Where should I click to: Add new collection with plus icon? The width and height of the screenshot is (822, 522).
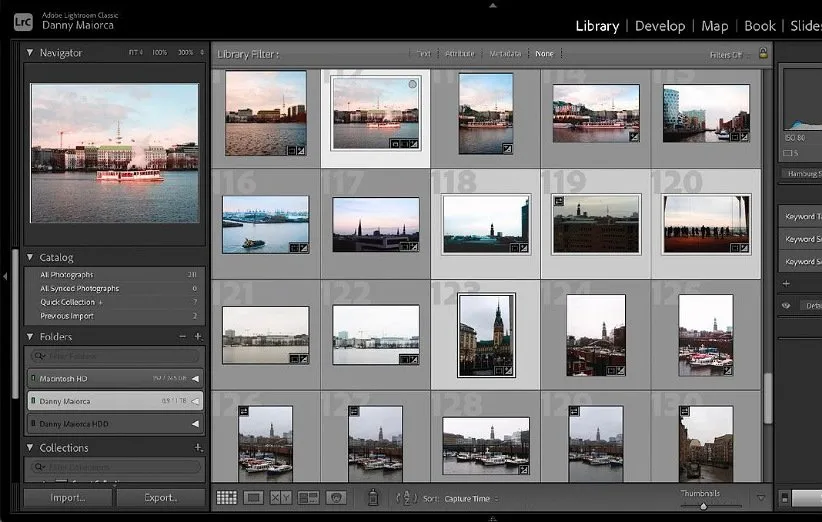click(x=198, y=448)
